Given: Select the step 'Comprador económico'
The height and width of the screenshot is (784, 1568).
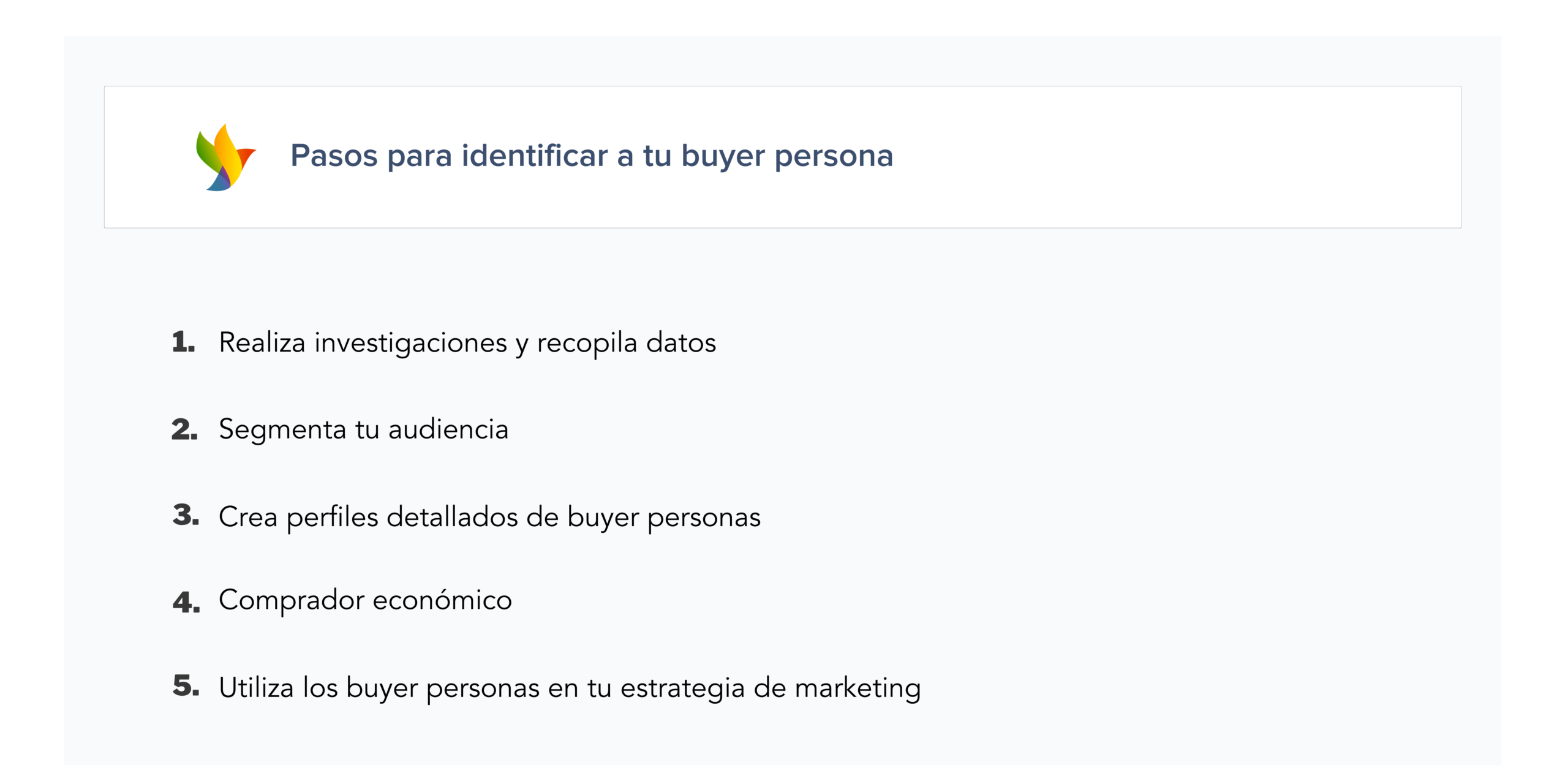Looking at the screenshot, I should (365, 600).
